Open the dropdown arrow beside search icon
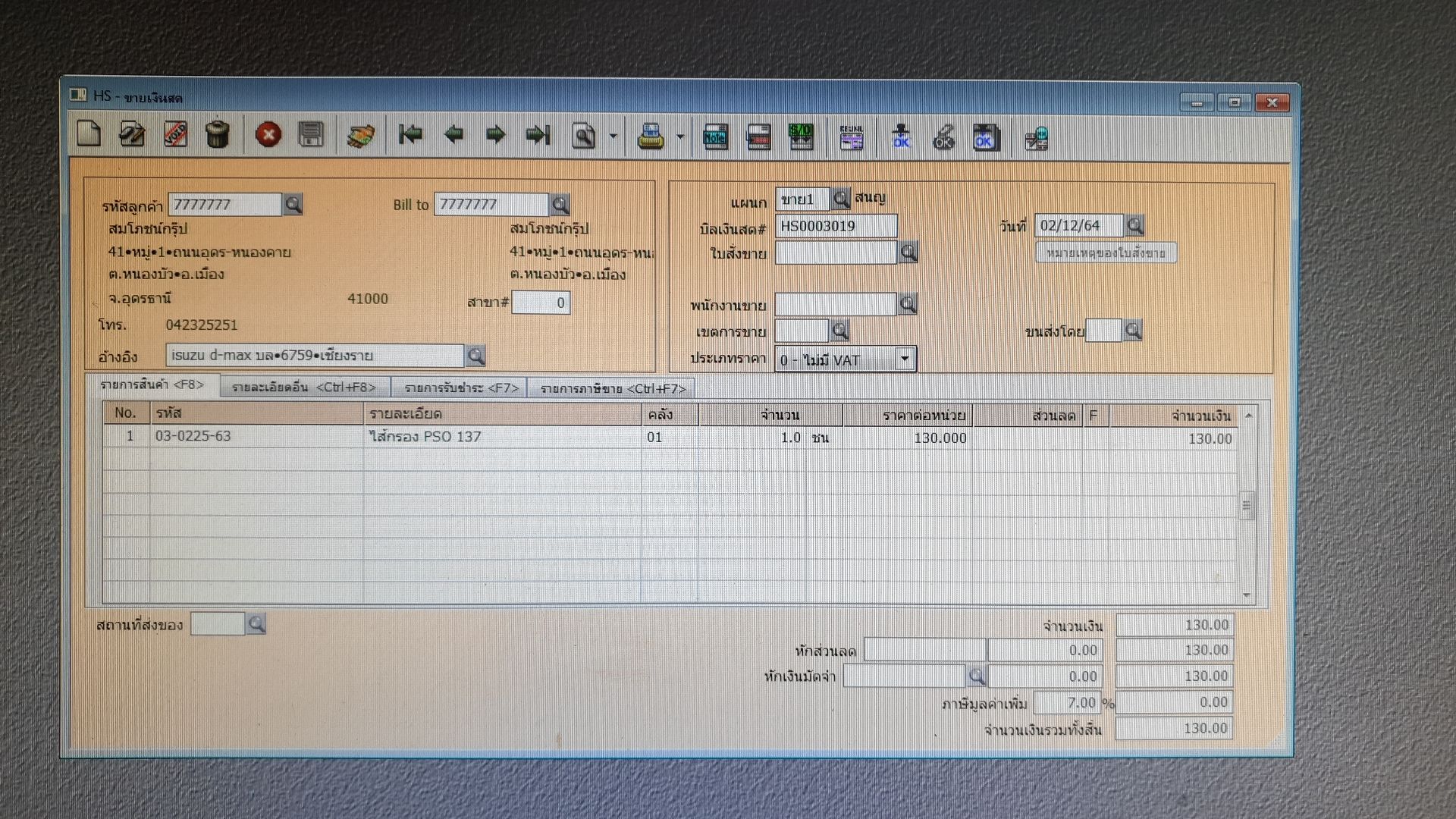This screenshot has width=1456, height=819. click(x=613, y=137)
